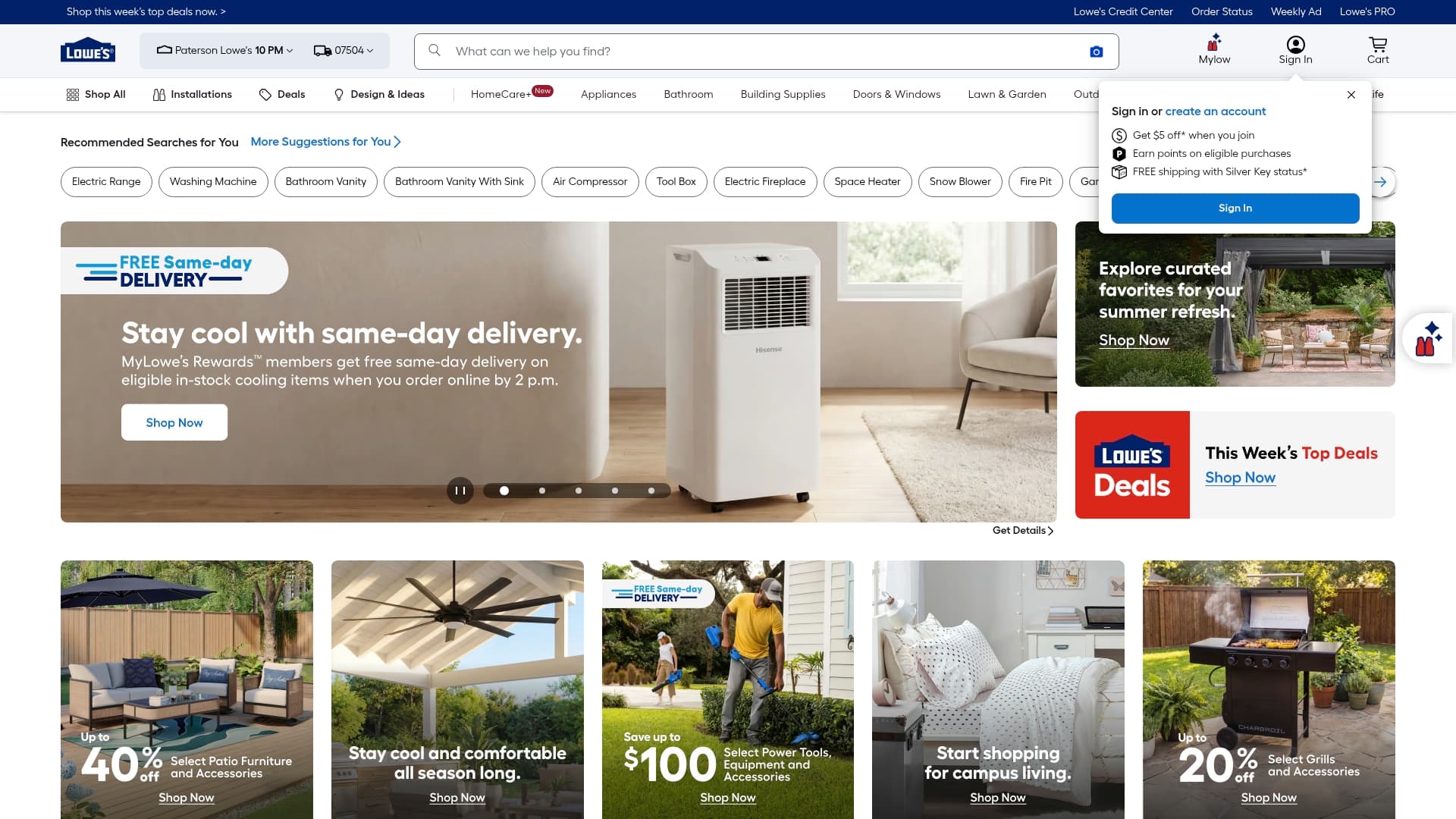Jump to the fifth carousel slide dot
The image size is (1456, 819).
pos(651,491)
